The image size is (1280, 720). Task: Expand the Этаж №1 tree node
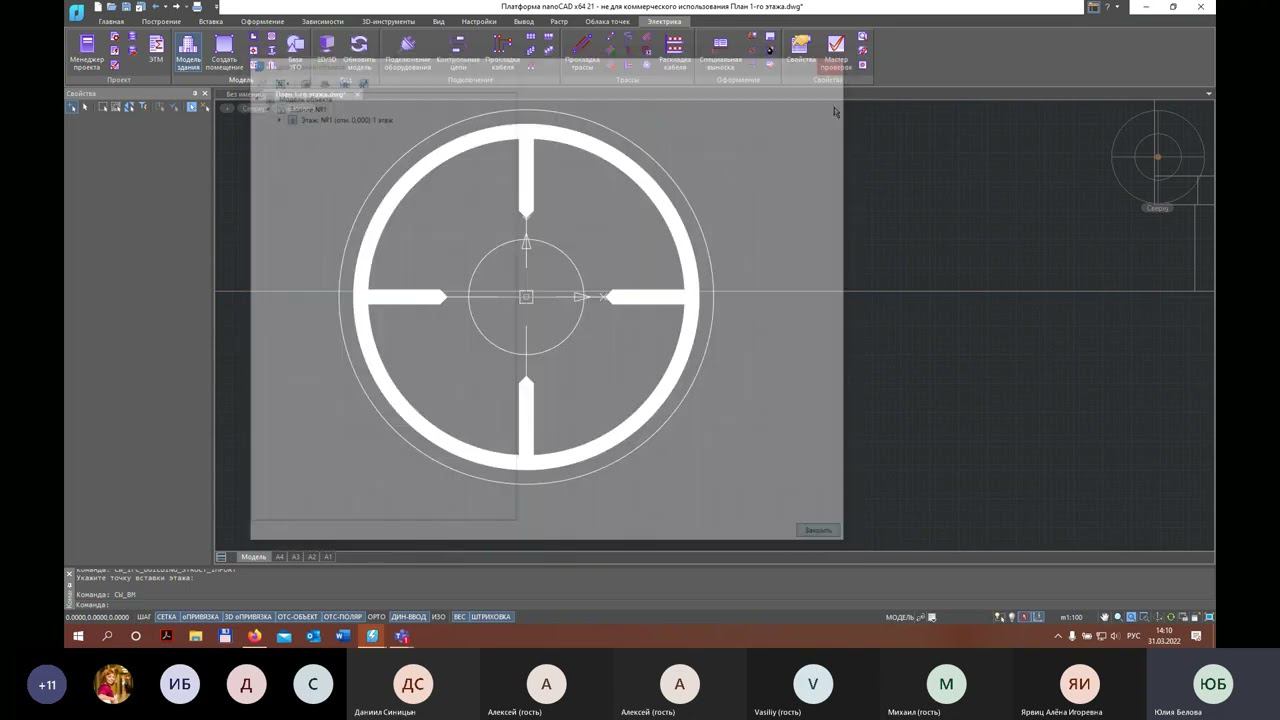279,120
